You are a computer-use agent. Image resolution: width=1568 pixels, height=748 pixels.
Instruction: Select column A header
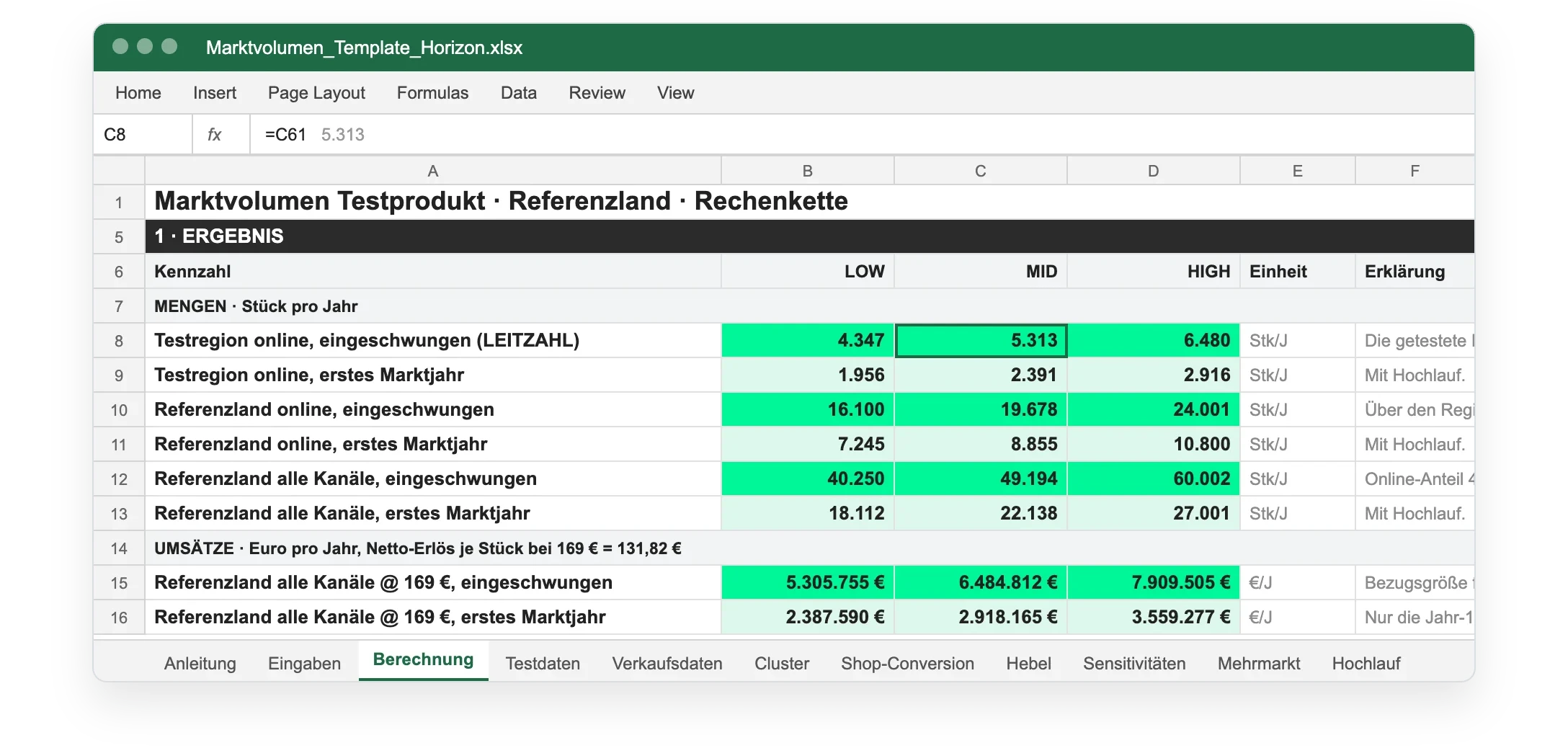[x=432, y=171]
